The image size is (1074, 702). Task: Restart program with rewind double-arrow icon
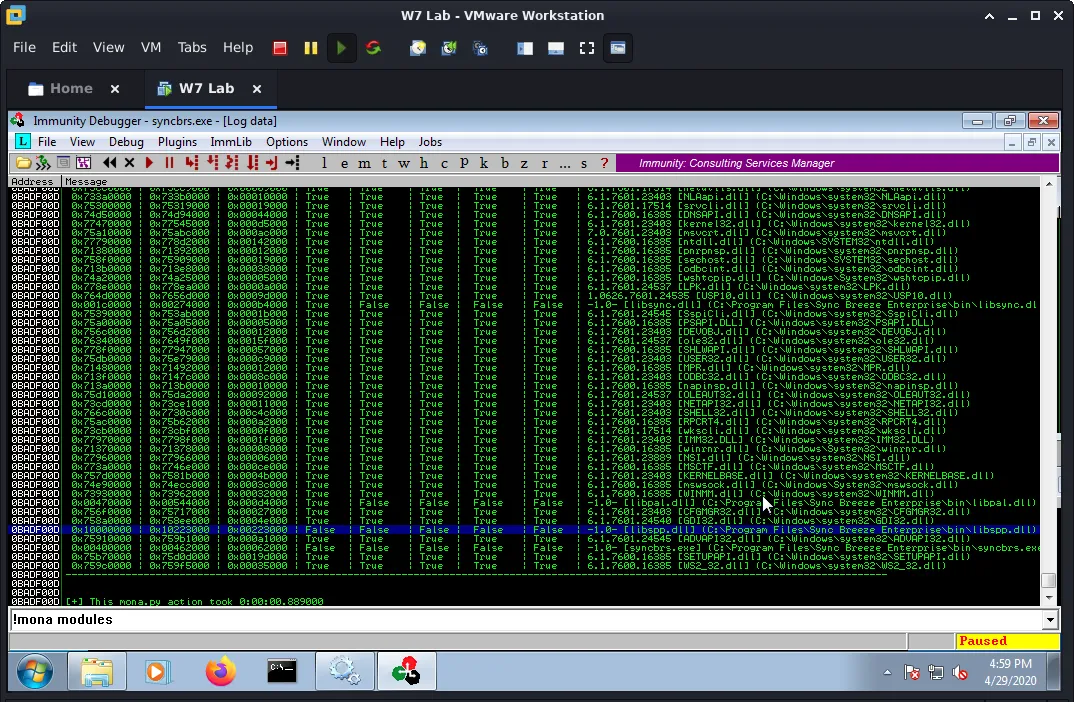109,163
